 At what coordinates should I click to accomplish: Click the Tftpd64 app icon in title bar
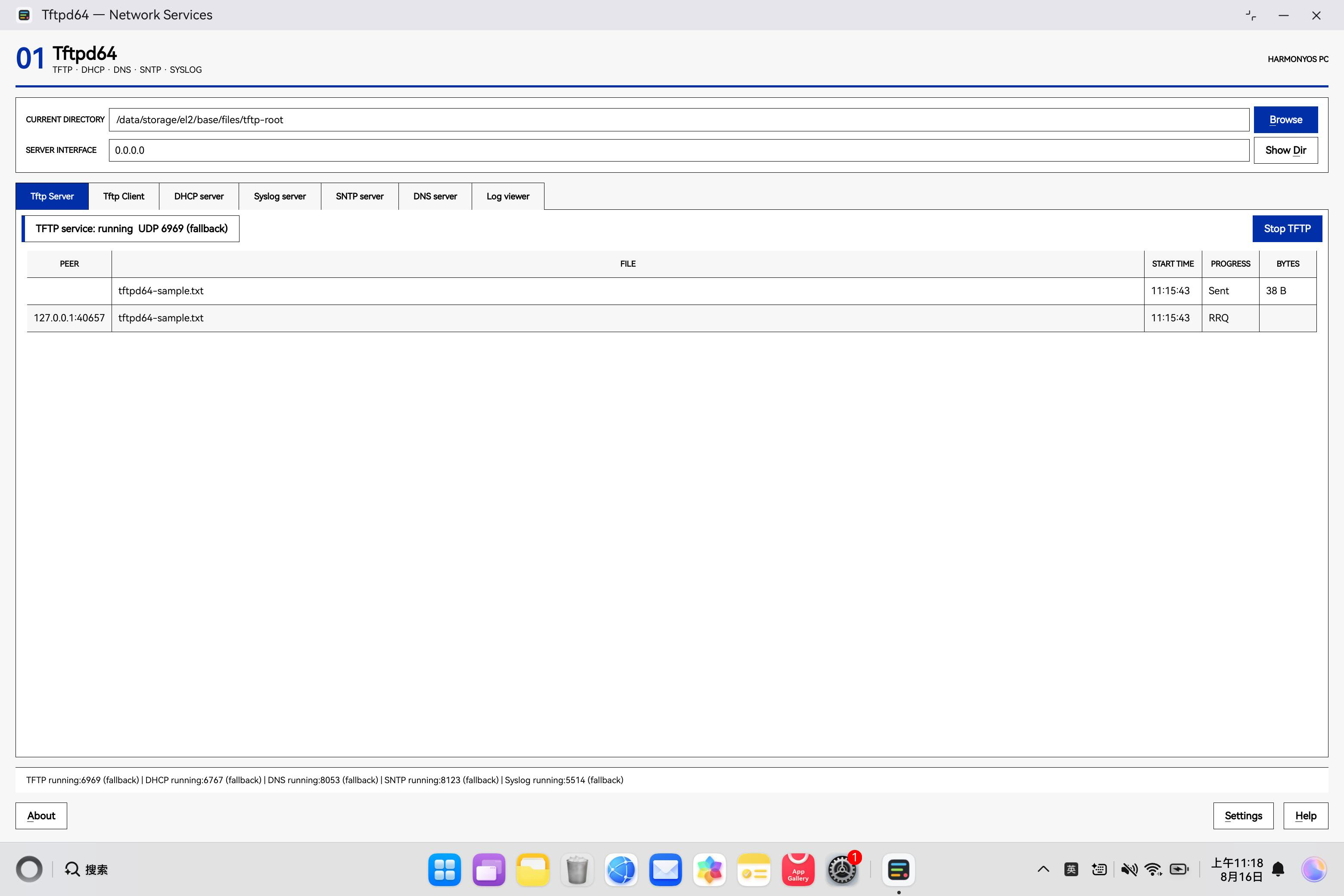coord(24,15)
